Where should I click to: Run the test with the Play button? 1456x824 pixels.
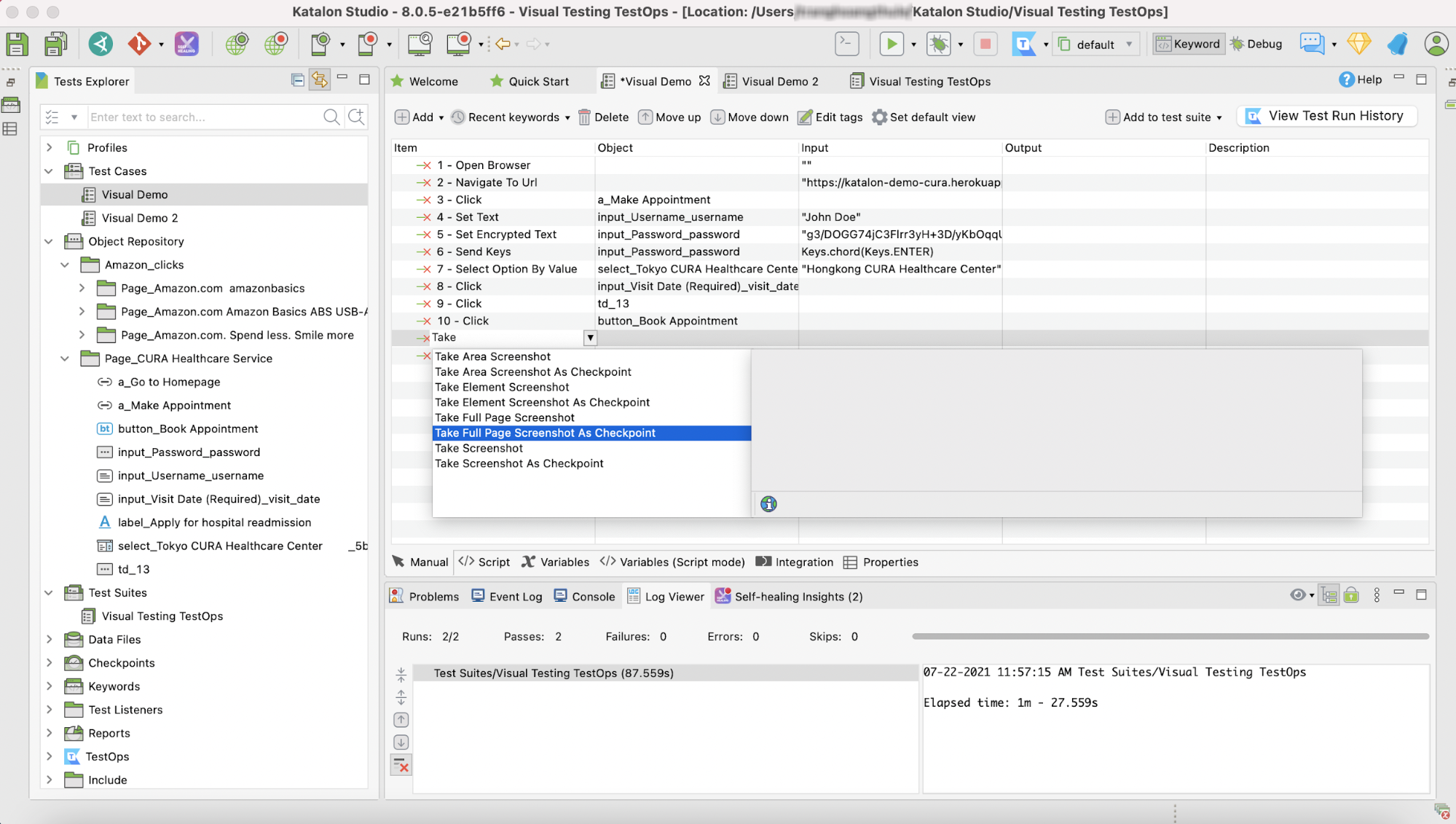click(x=891, y=44)
